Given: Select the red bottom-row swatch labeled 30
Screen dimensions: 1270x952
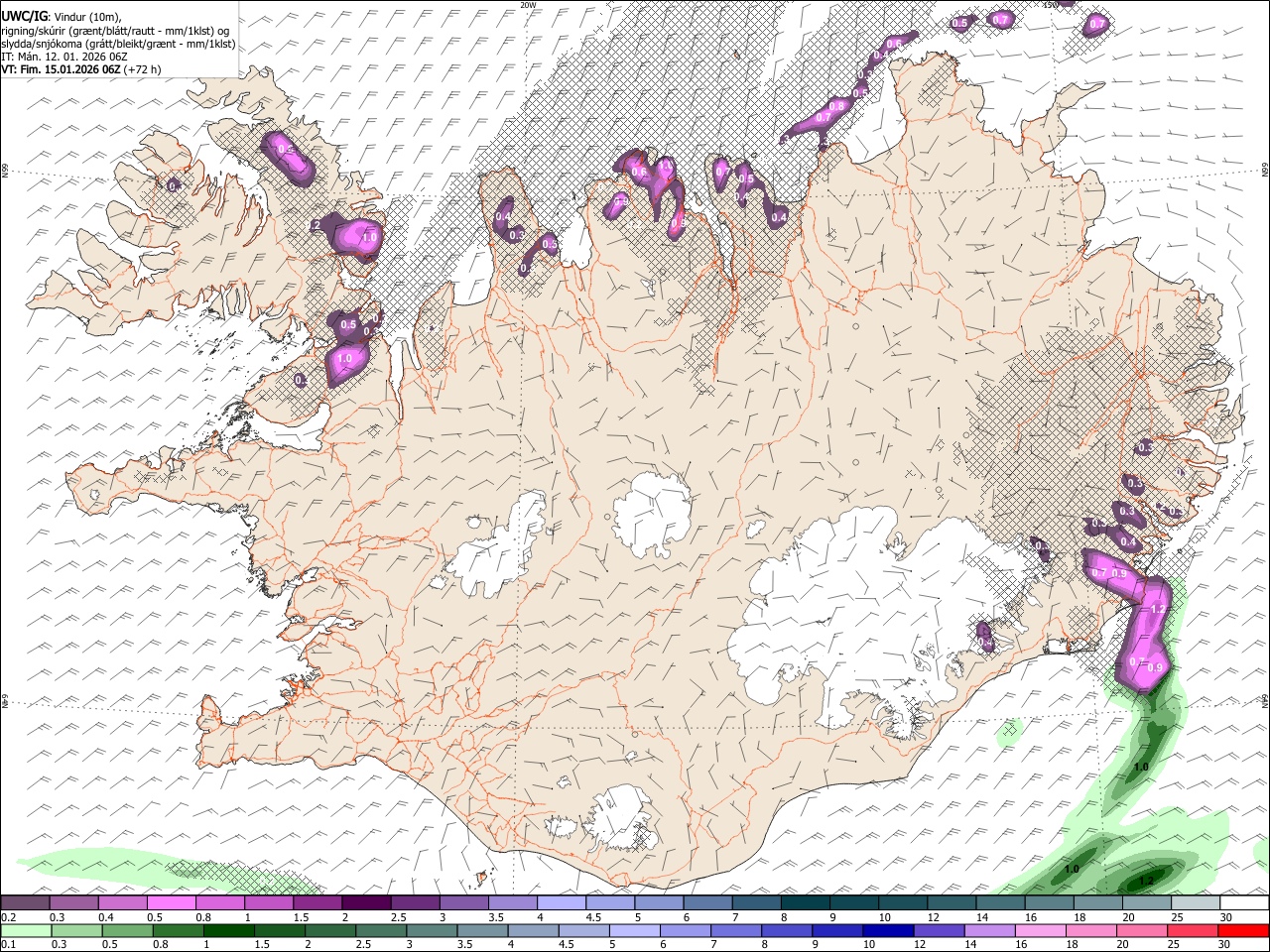Looking at the screenshot, I should click(1243, 930).
